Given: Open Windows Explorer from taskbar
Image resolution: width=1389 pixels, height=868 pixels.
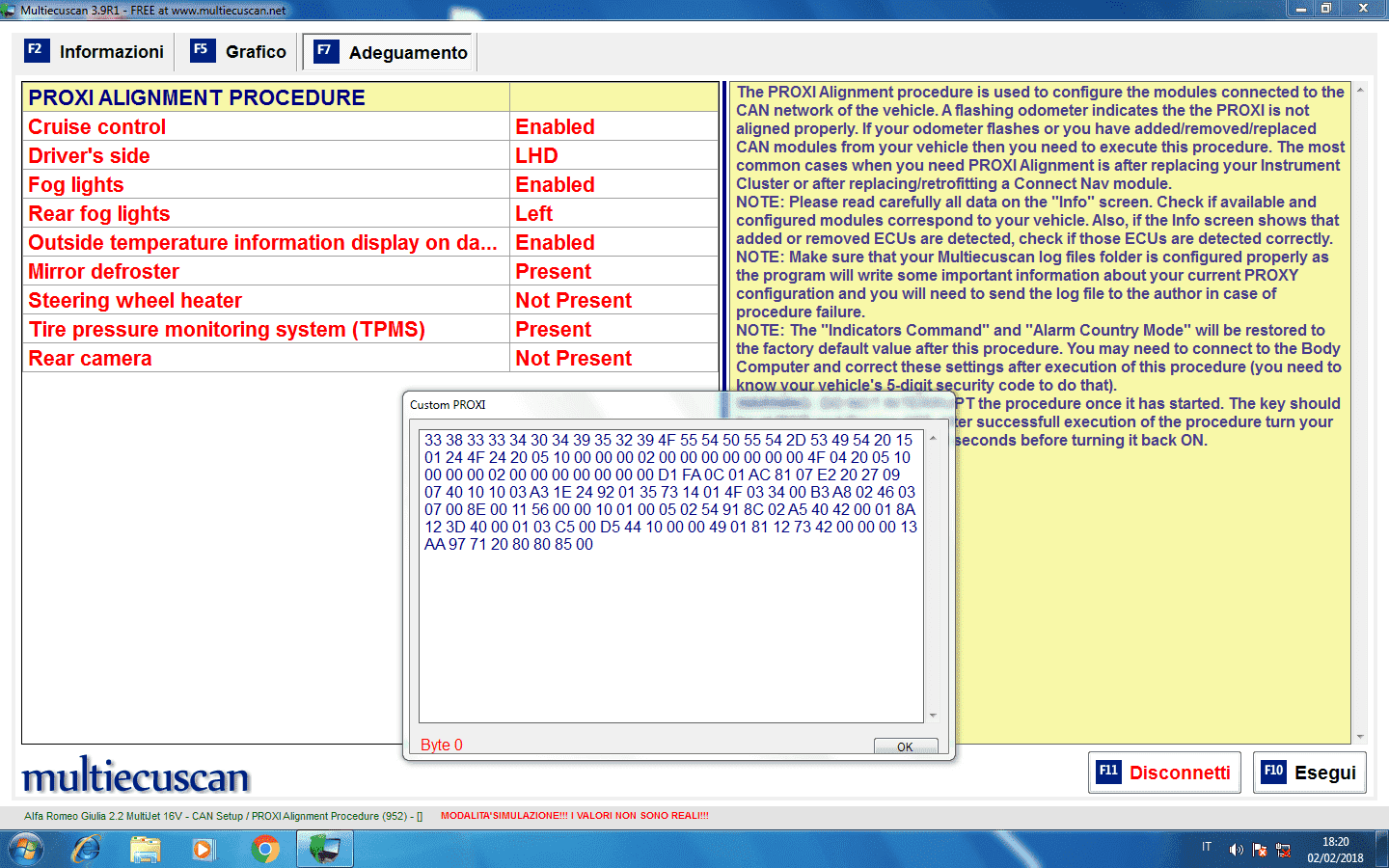Looking at the screenshot, I should tap(146, 850).
